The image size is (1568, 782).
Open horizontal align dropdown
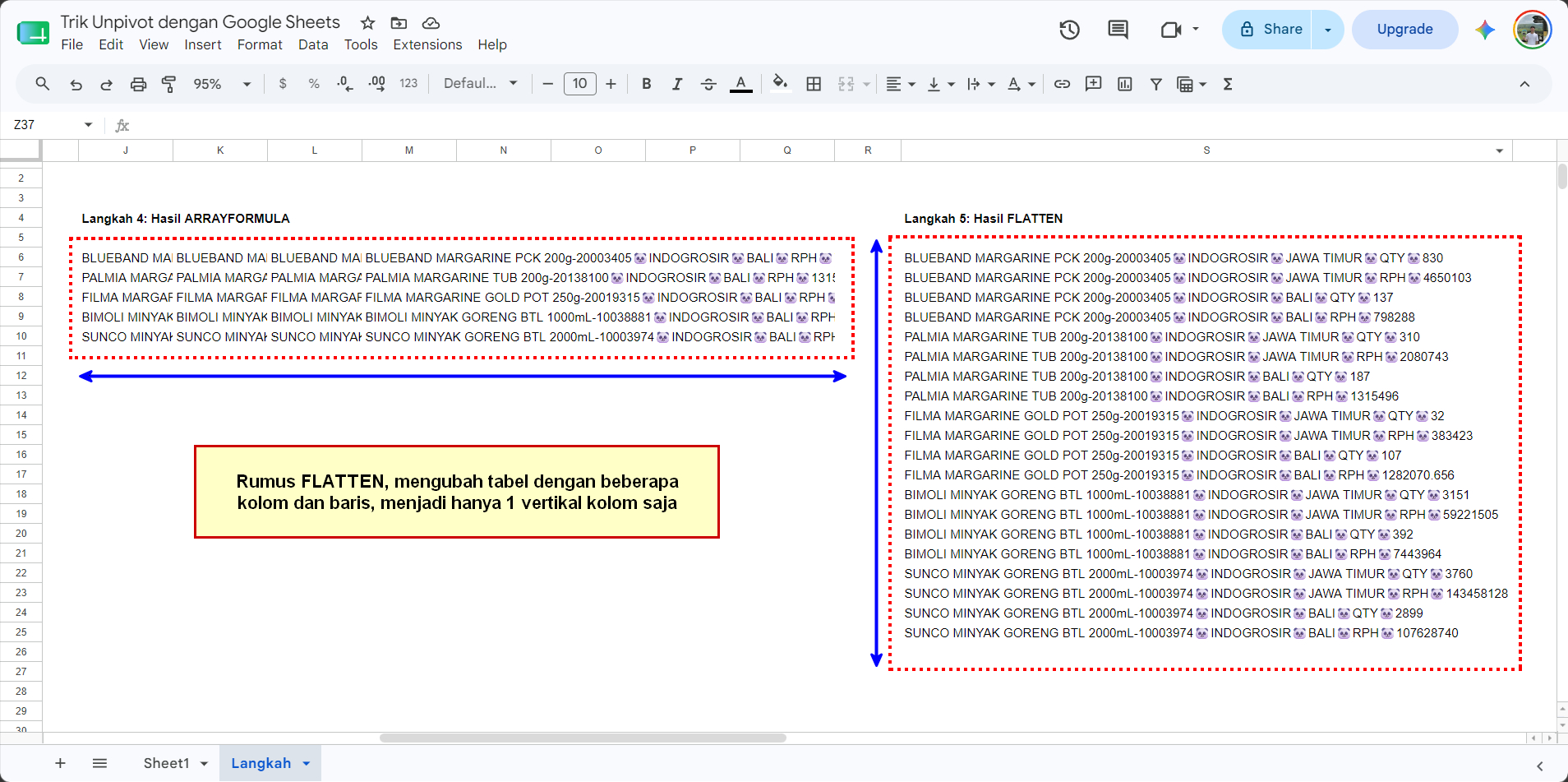[901, 84]
